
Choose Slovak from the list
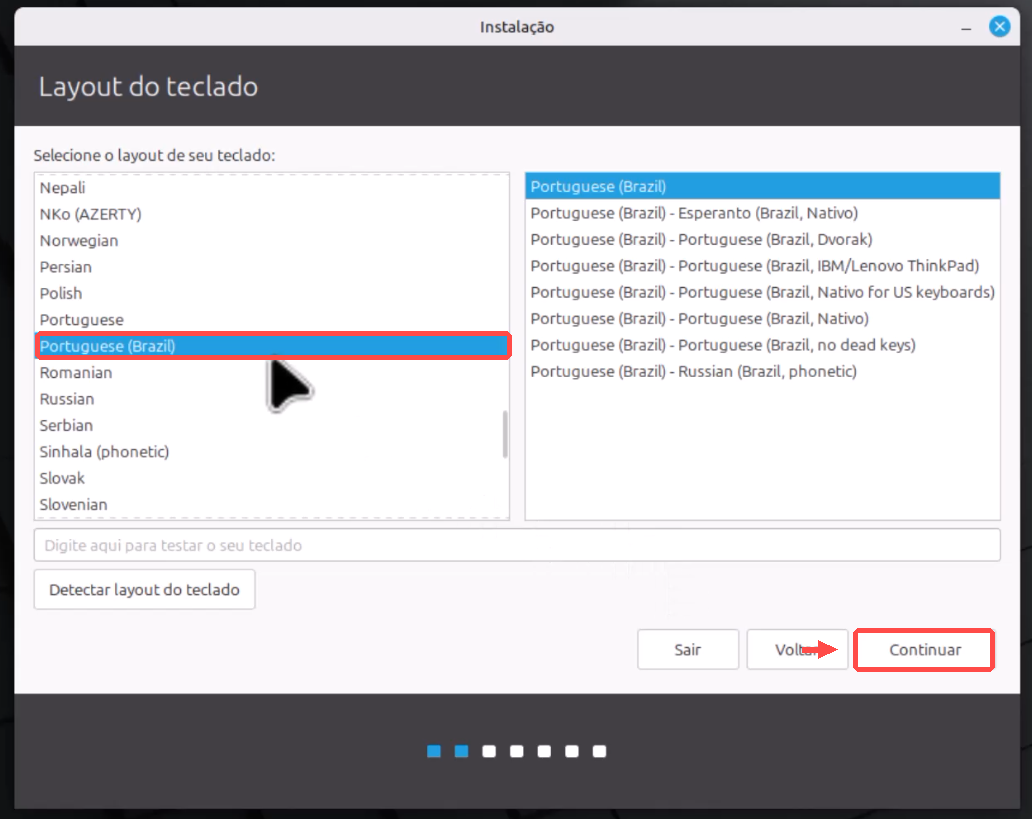point(272,478)
